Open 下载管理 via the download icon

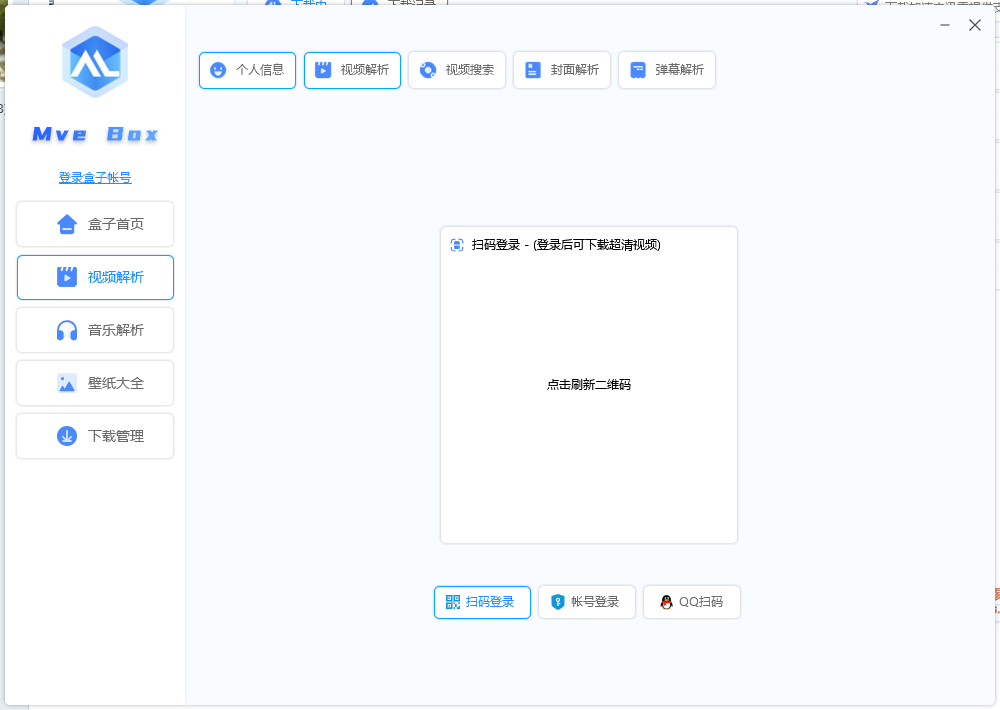pyautogui.click(x=66, y=435)
